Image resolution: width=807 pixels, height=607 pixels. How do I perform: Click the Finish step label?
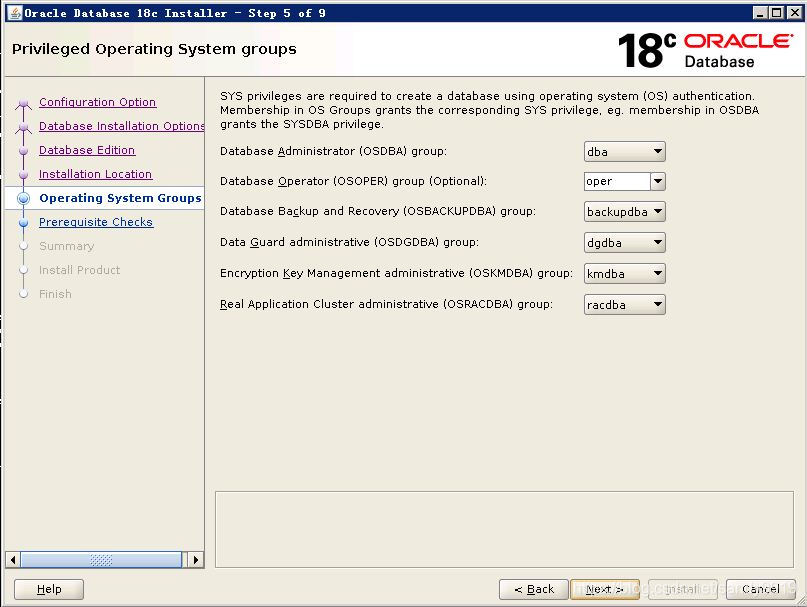pos(55,294)
